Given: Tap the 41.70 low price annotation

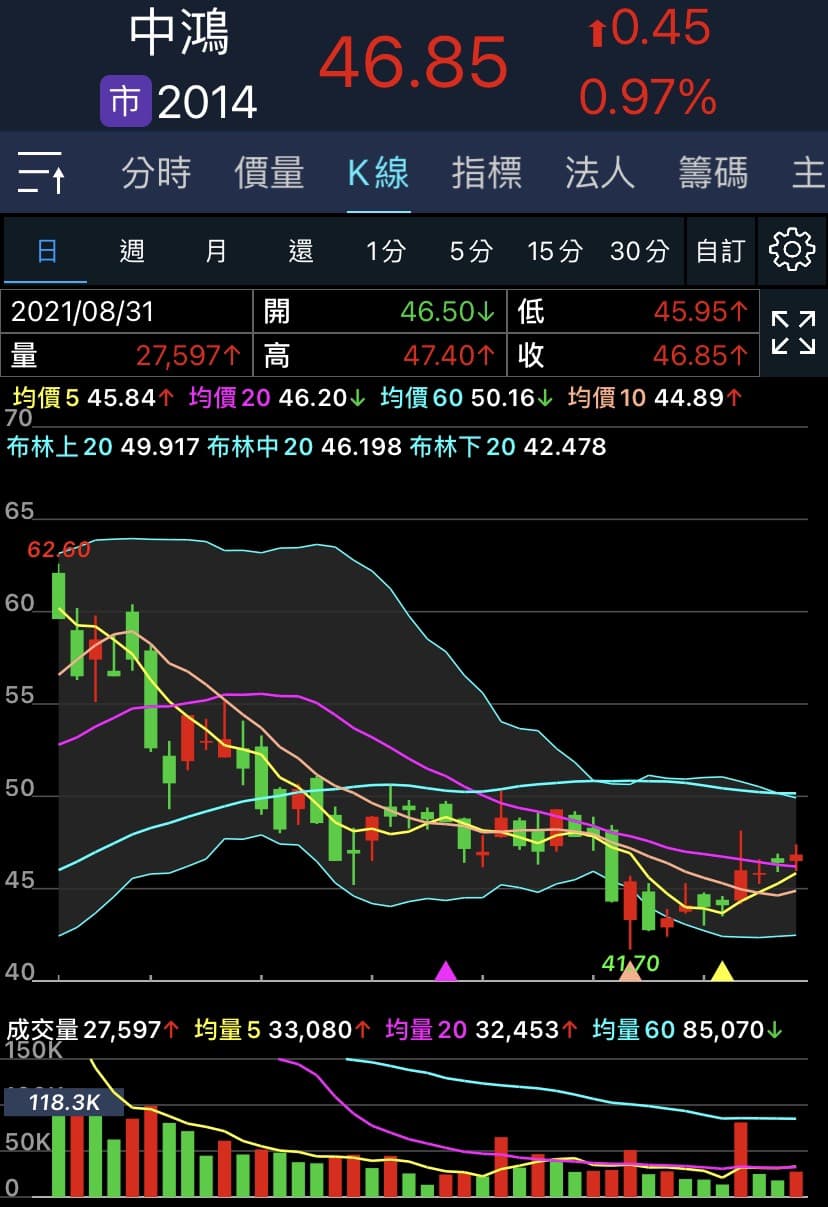Looking at the screenshot, I should tap(630, 963).
